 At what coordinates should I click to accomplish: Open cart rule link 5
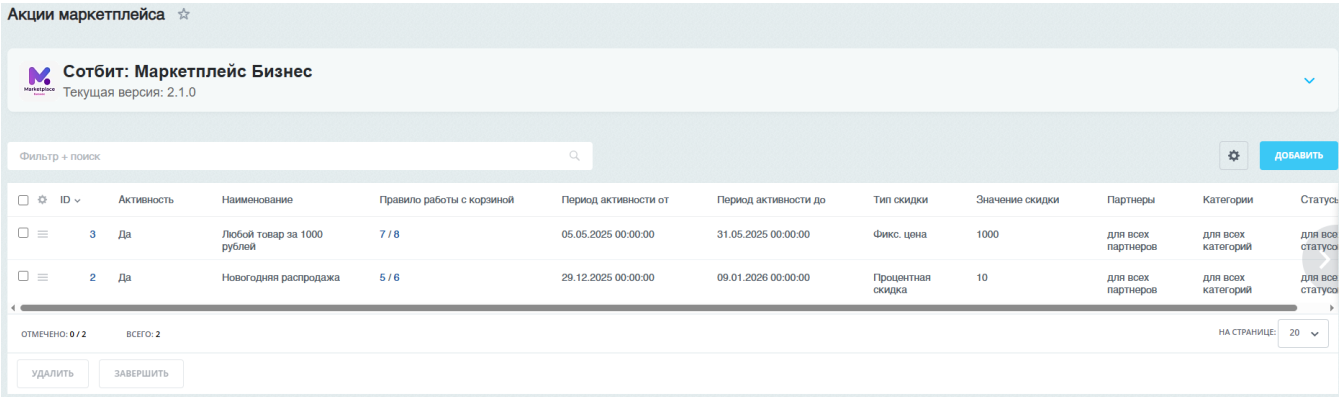pyautogui.click(x=382, y=278)
